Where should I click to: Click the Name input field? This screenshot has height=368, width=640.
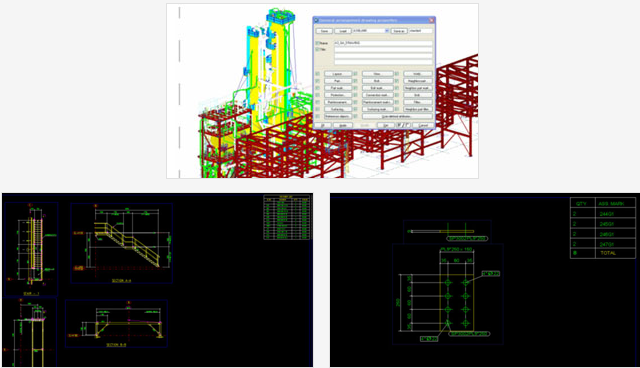383,43
